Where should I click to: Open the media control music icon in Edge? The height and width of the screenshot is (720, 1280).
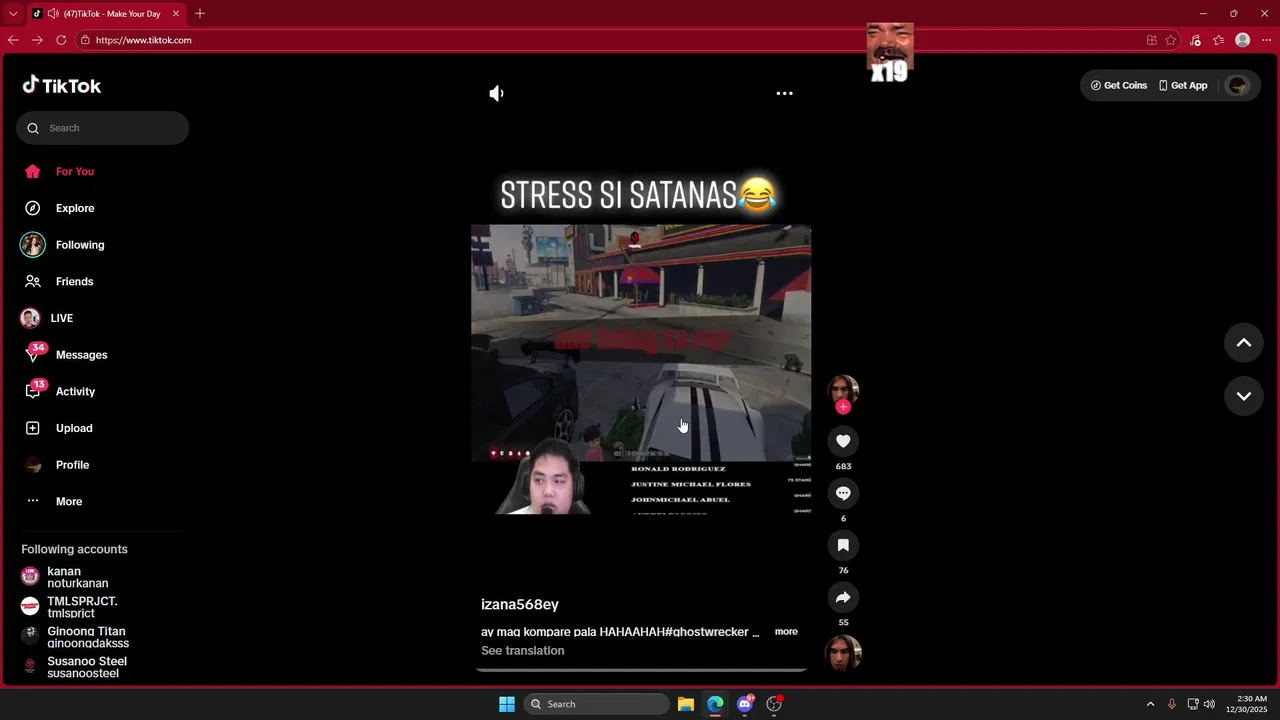point(1195,40)
